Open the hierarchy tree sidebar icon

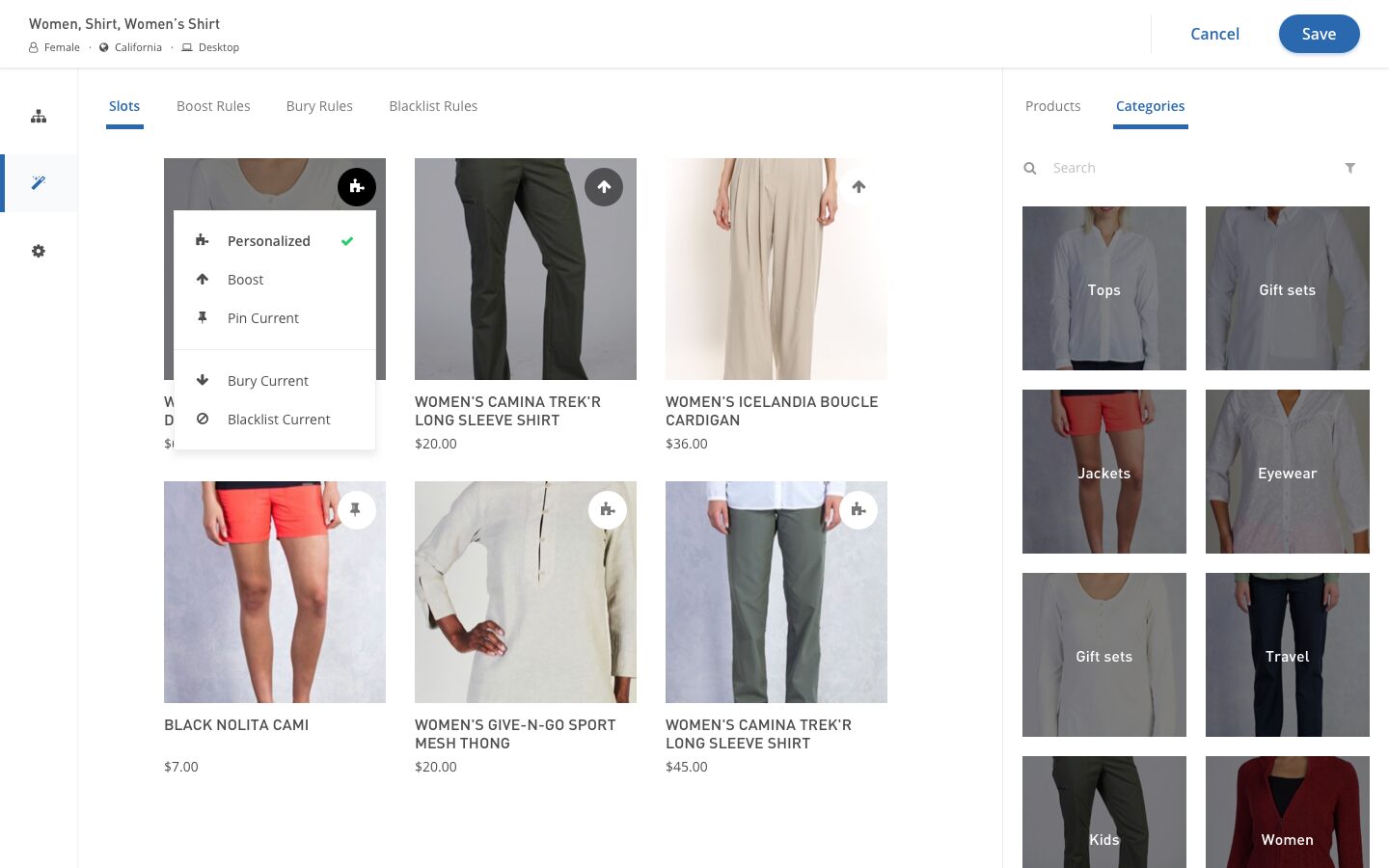click(x=39, y=116)
